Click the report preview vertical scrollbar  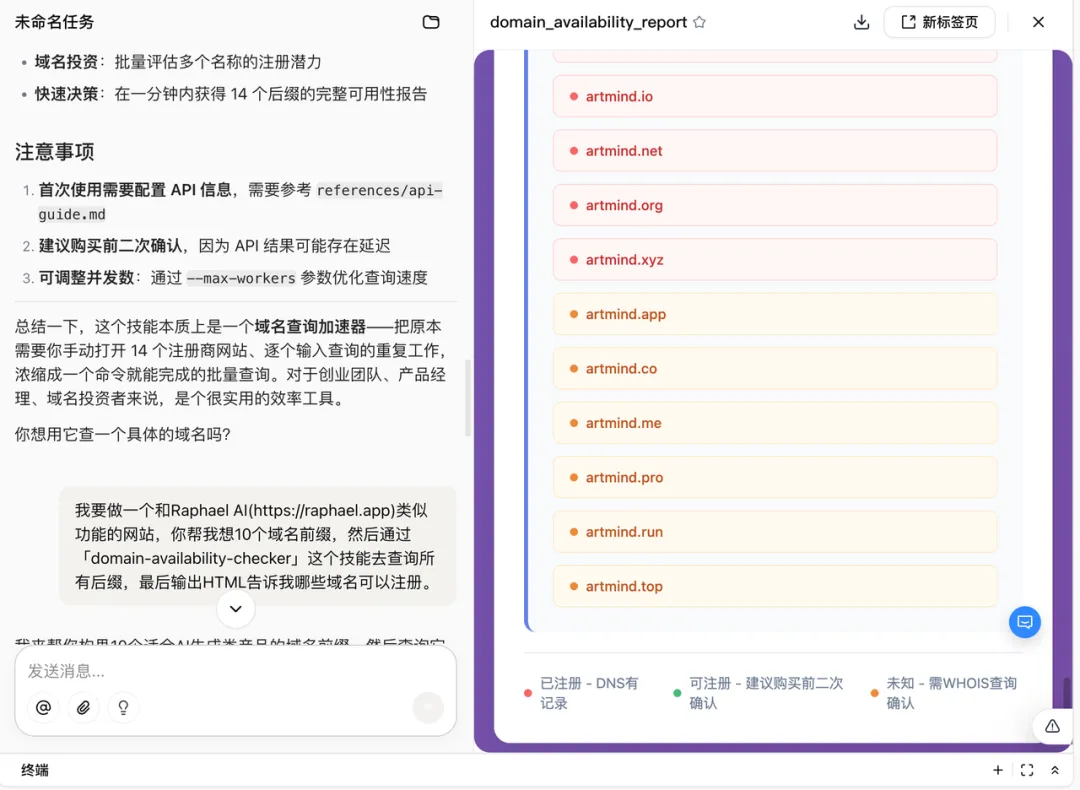[x=1066, y=690]
